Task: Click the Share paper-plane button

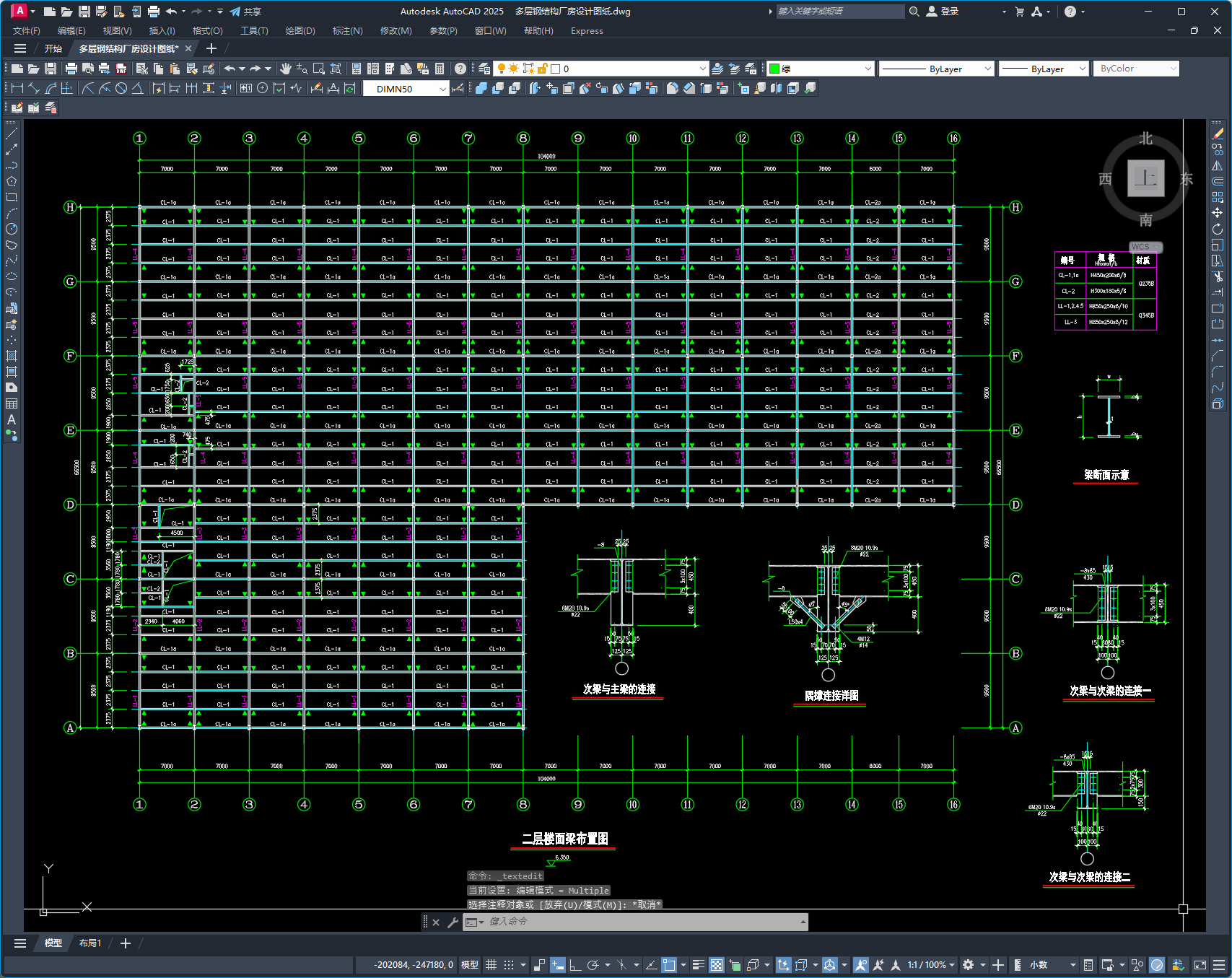Action: point(245,12)
